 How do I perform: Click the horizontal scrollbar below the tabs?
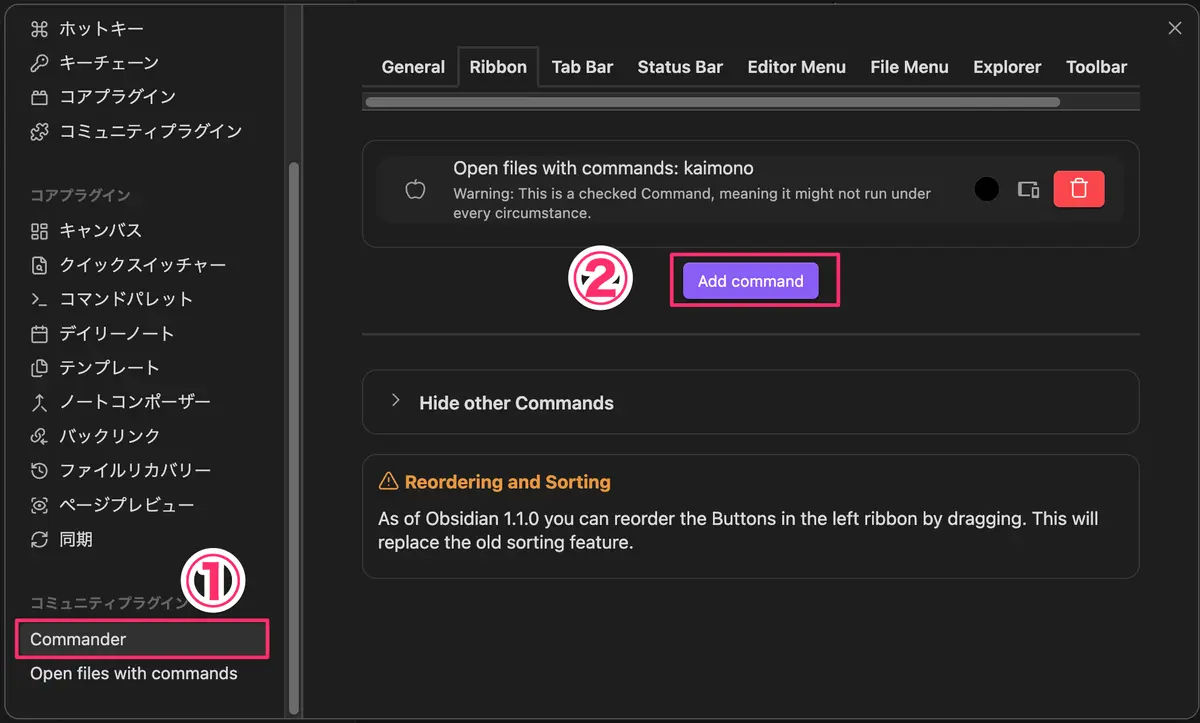pos(712,101)
